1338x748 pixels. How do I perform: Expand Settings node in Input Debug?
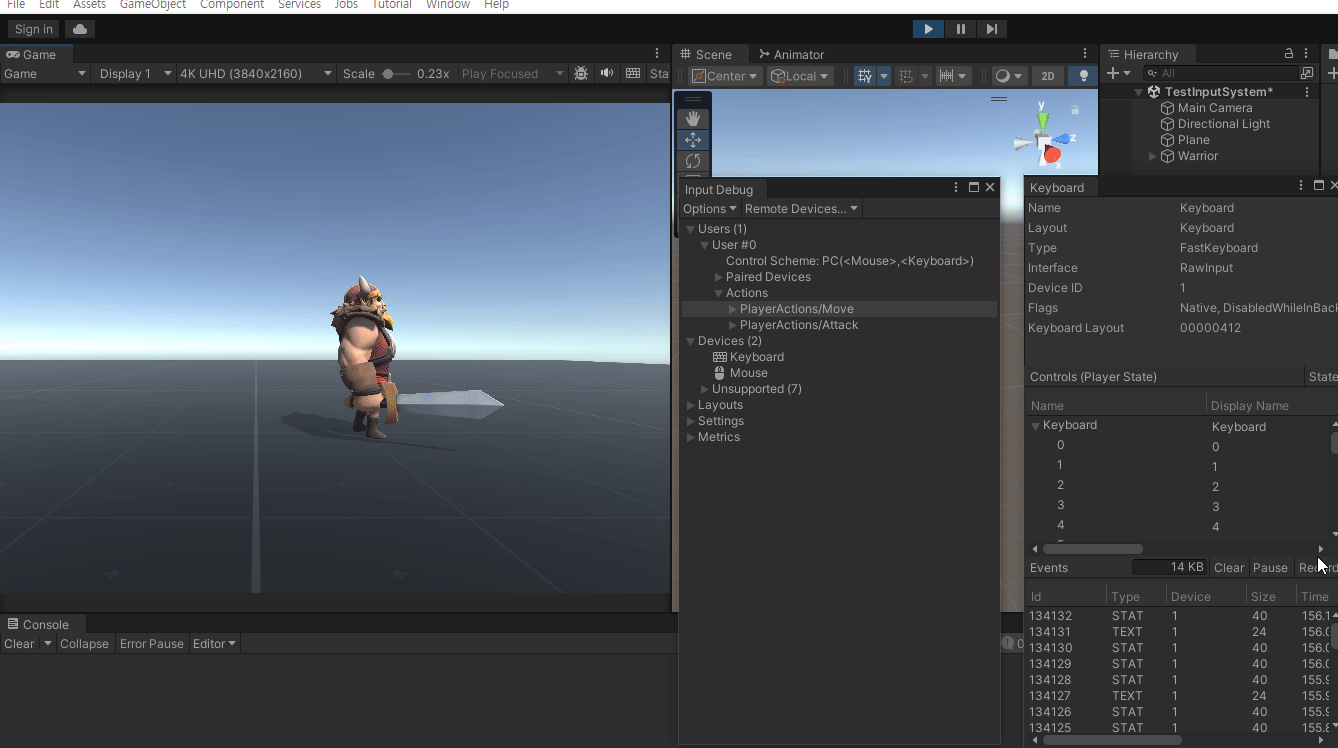(690, 421)
